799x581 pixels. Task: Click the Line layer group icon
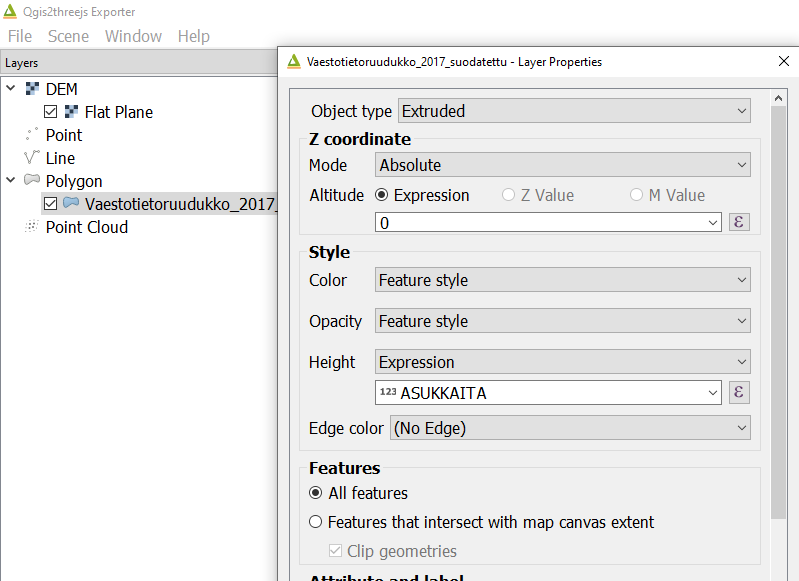[32, 158]
